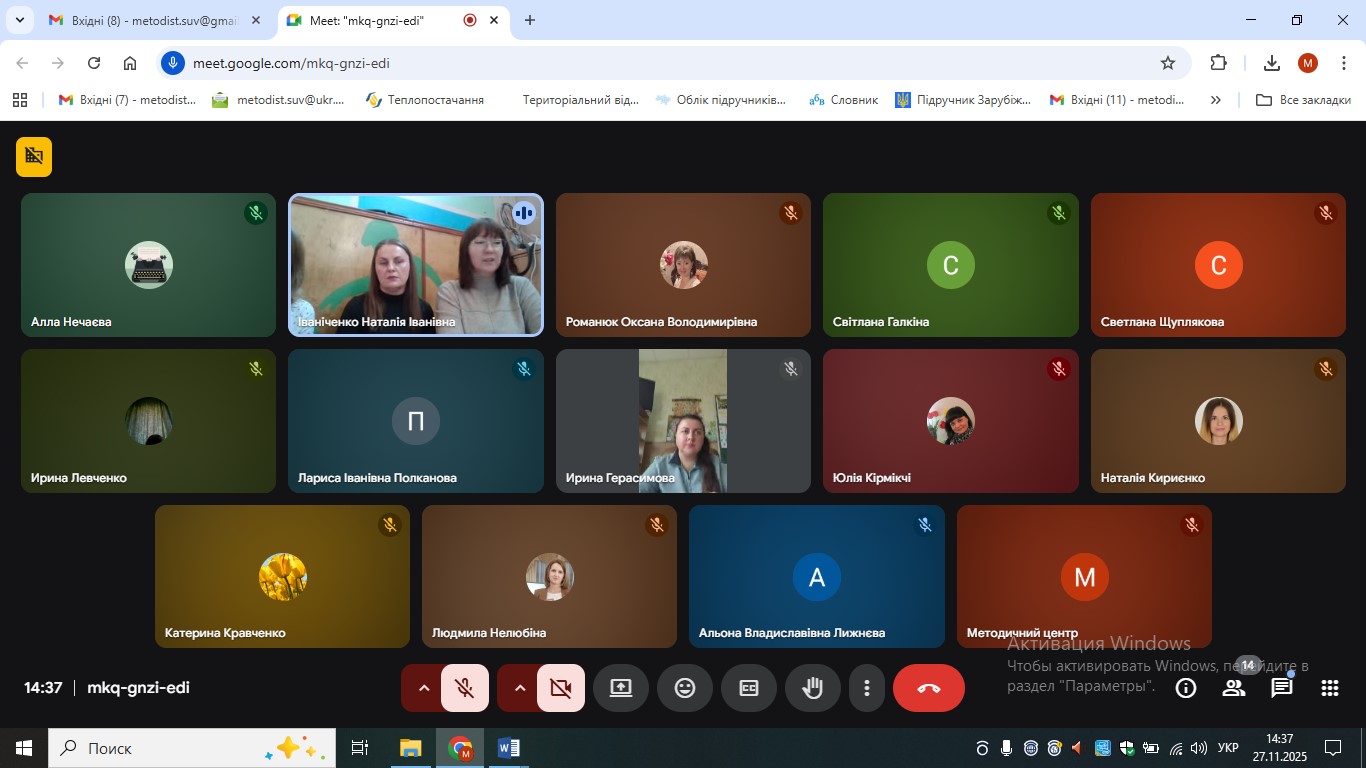Viewport: 1366px width, 768px height.
Task: Open the Словник bookmark
Action: pos(845,100)
